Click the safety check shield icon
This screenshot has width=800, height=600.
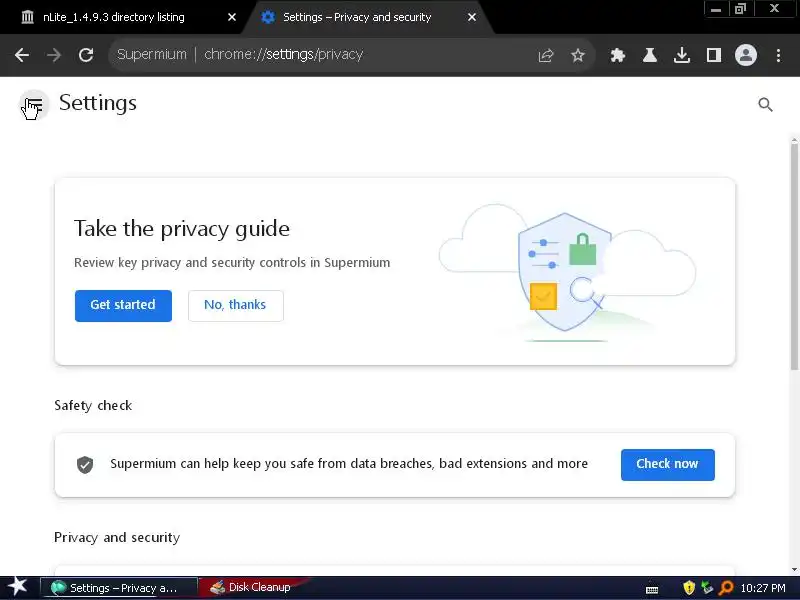[x=85, y=464]
